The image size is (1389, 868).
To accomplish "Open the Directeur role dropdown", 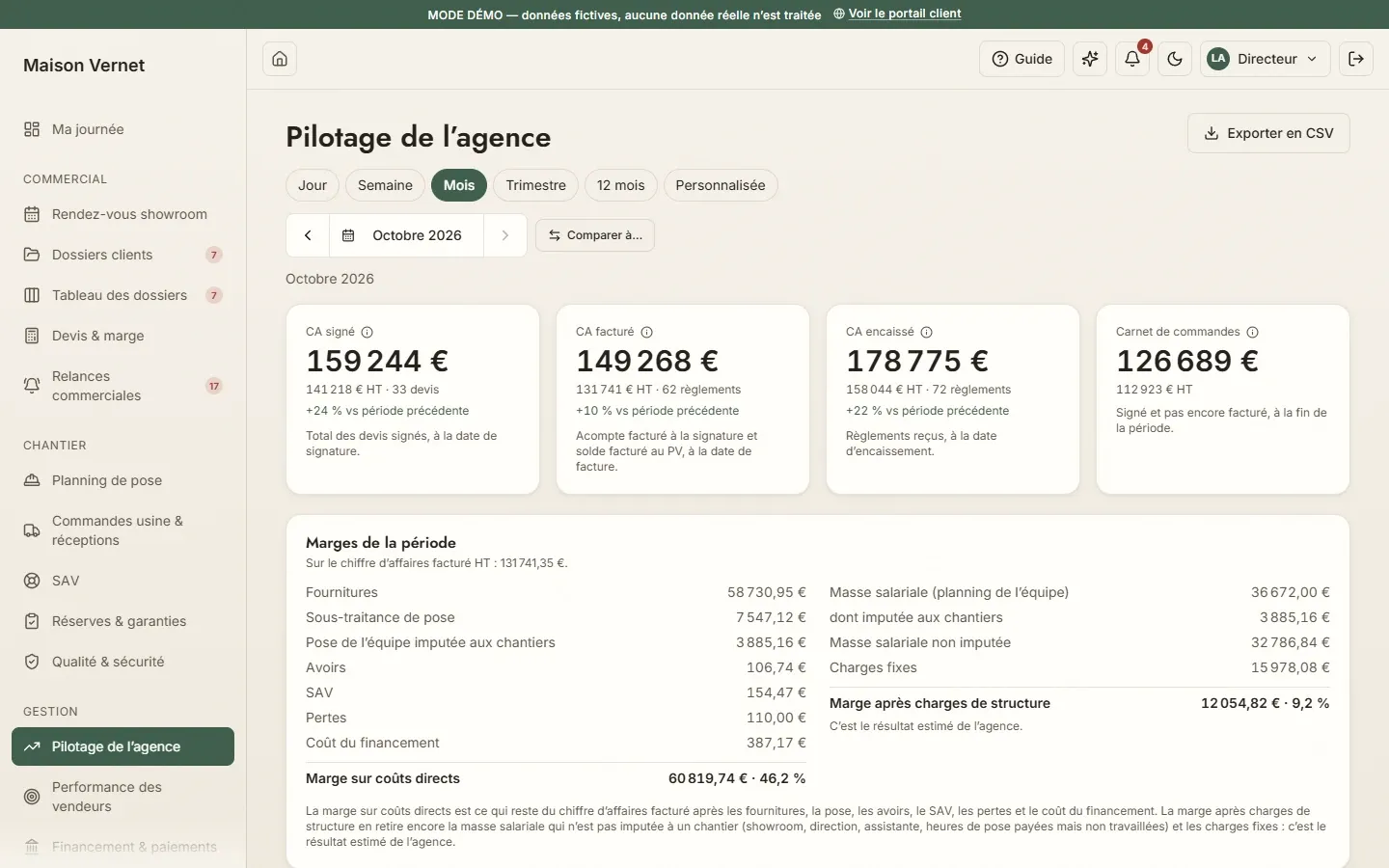I will (1266, 59).
